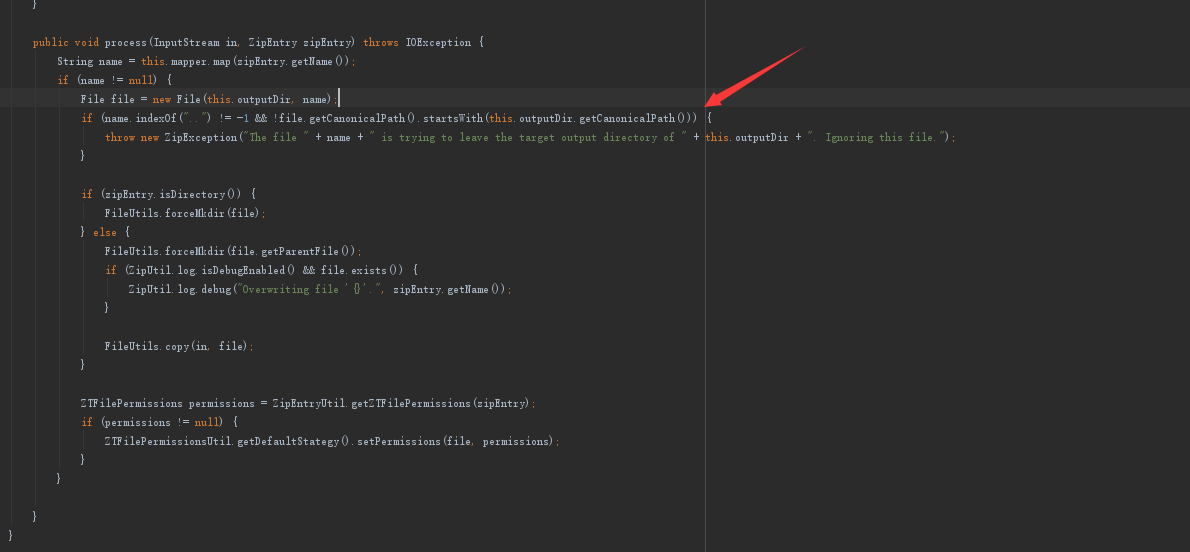Image resolution: width=1190 pixels, height=552 pixels.
Task: Click the else keyword
Action: (x=106, y=232)
